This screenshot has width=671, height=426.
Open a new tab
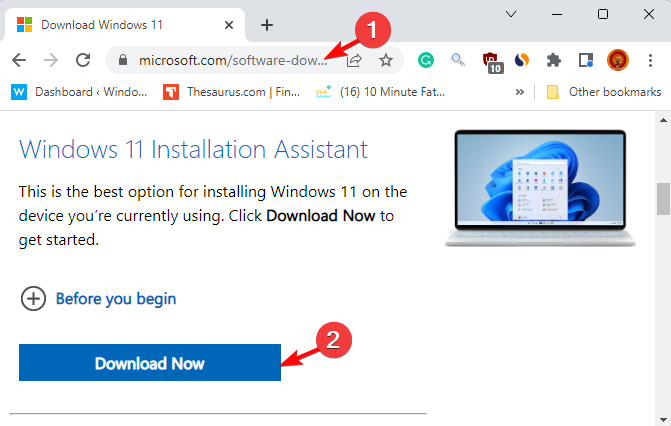pyautogui.click(x=267, y=25)
